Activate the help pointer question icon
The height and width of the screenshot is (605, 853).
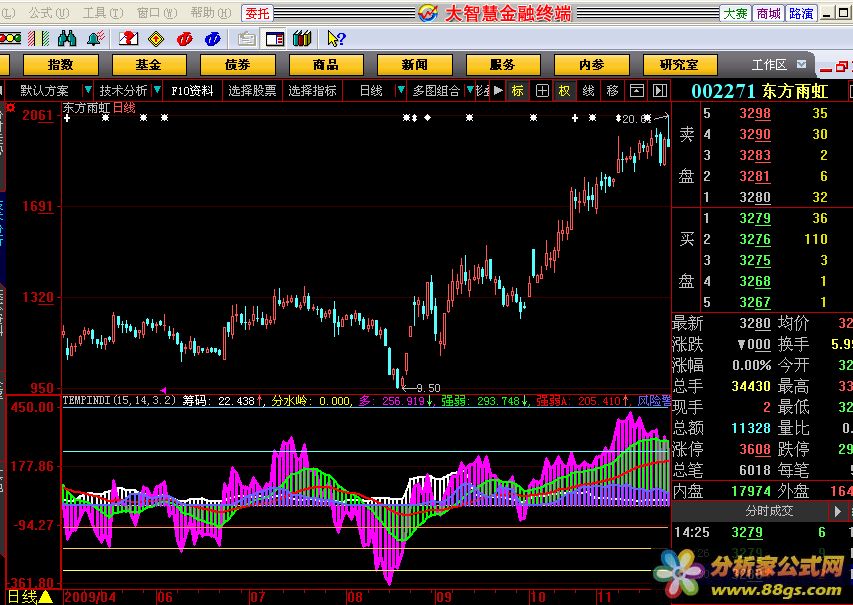click(x=336, y=39)
